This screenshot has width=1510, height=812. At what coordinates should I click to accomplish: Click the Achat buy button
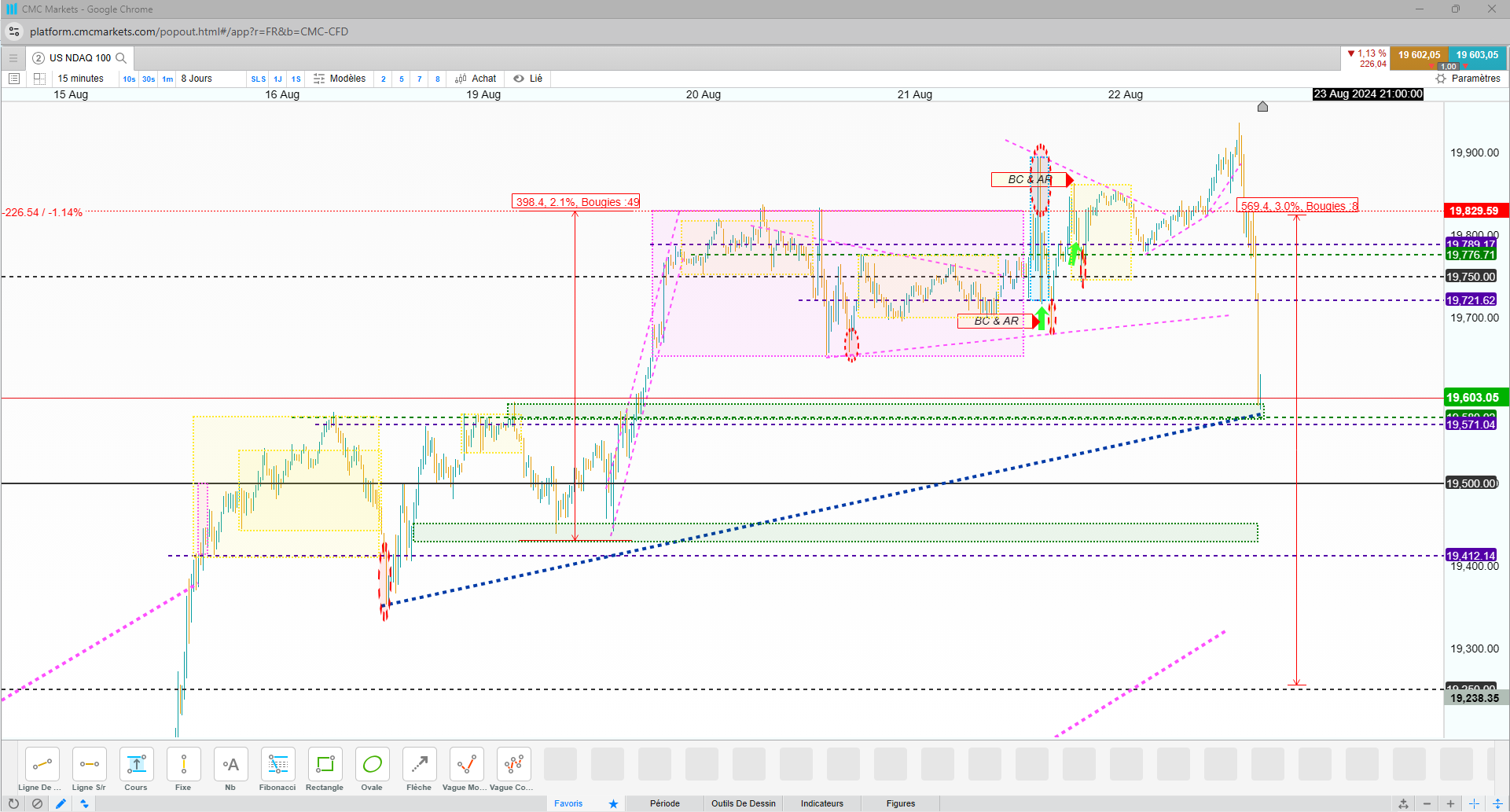[x=476, y=79]
